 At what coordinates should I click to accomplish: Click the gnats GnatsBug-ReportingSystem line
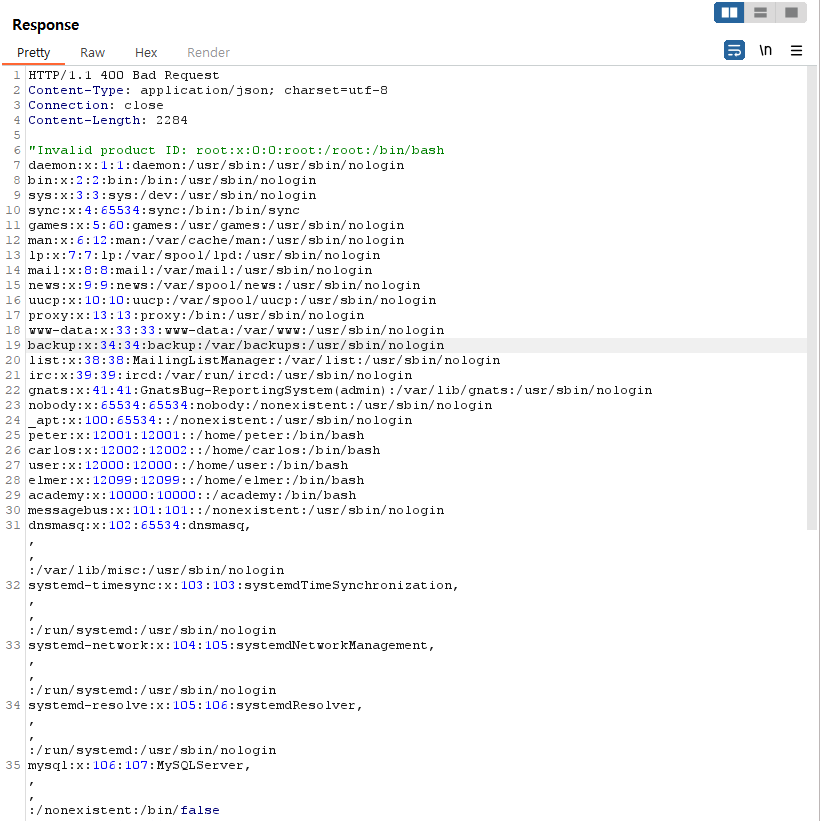[x=340, y=391]
